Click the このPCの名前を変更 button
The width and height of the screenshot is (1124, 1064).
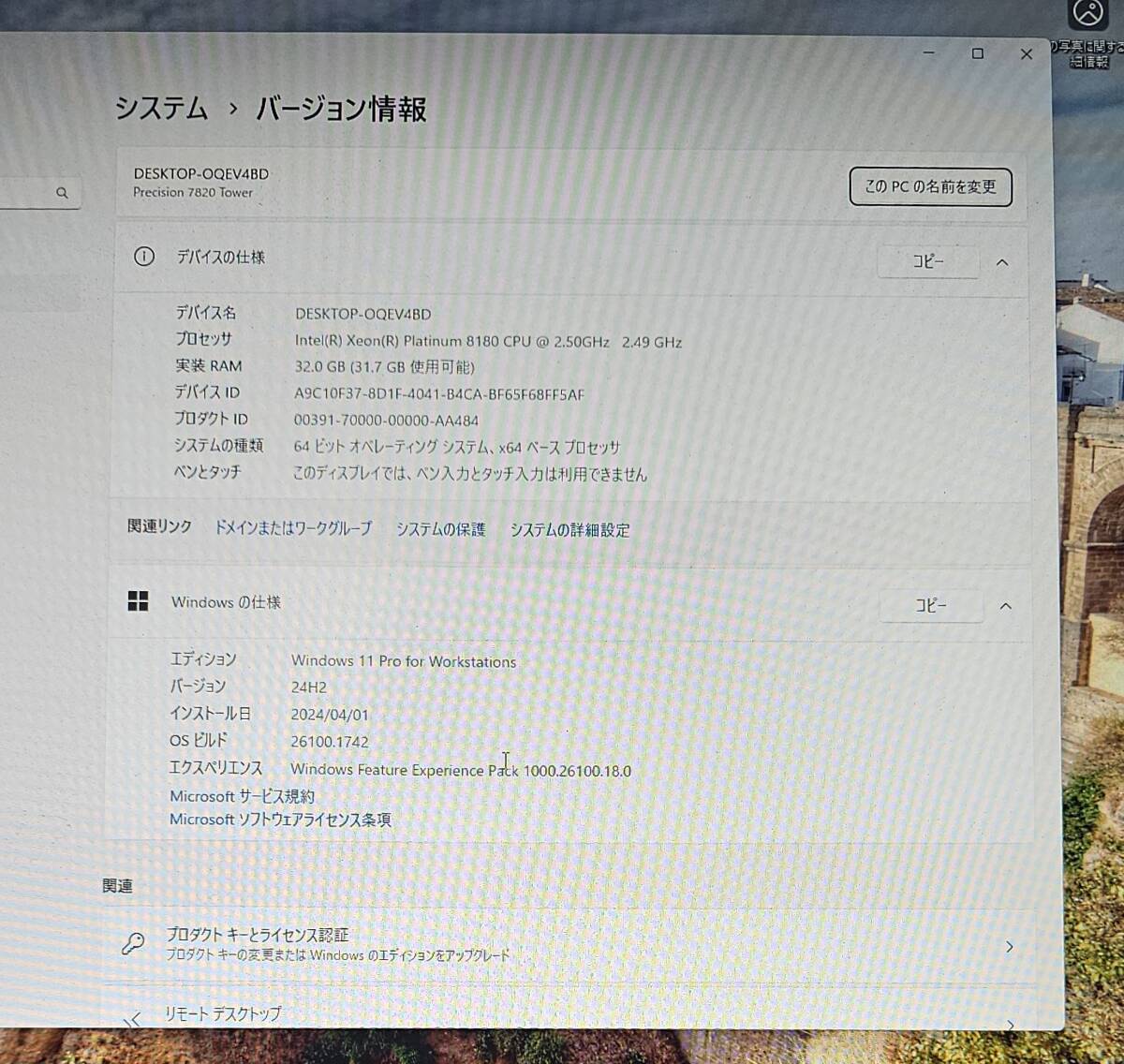(929, 186)
